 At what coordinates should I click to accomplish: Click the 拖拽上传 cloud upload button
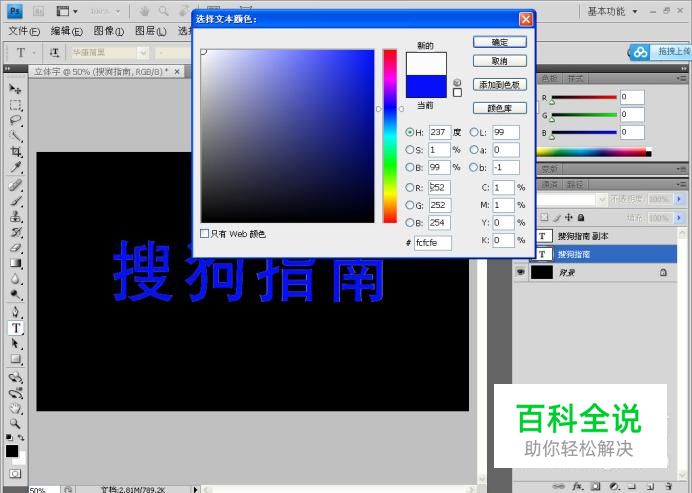[659, 52]
